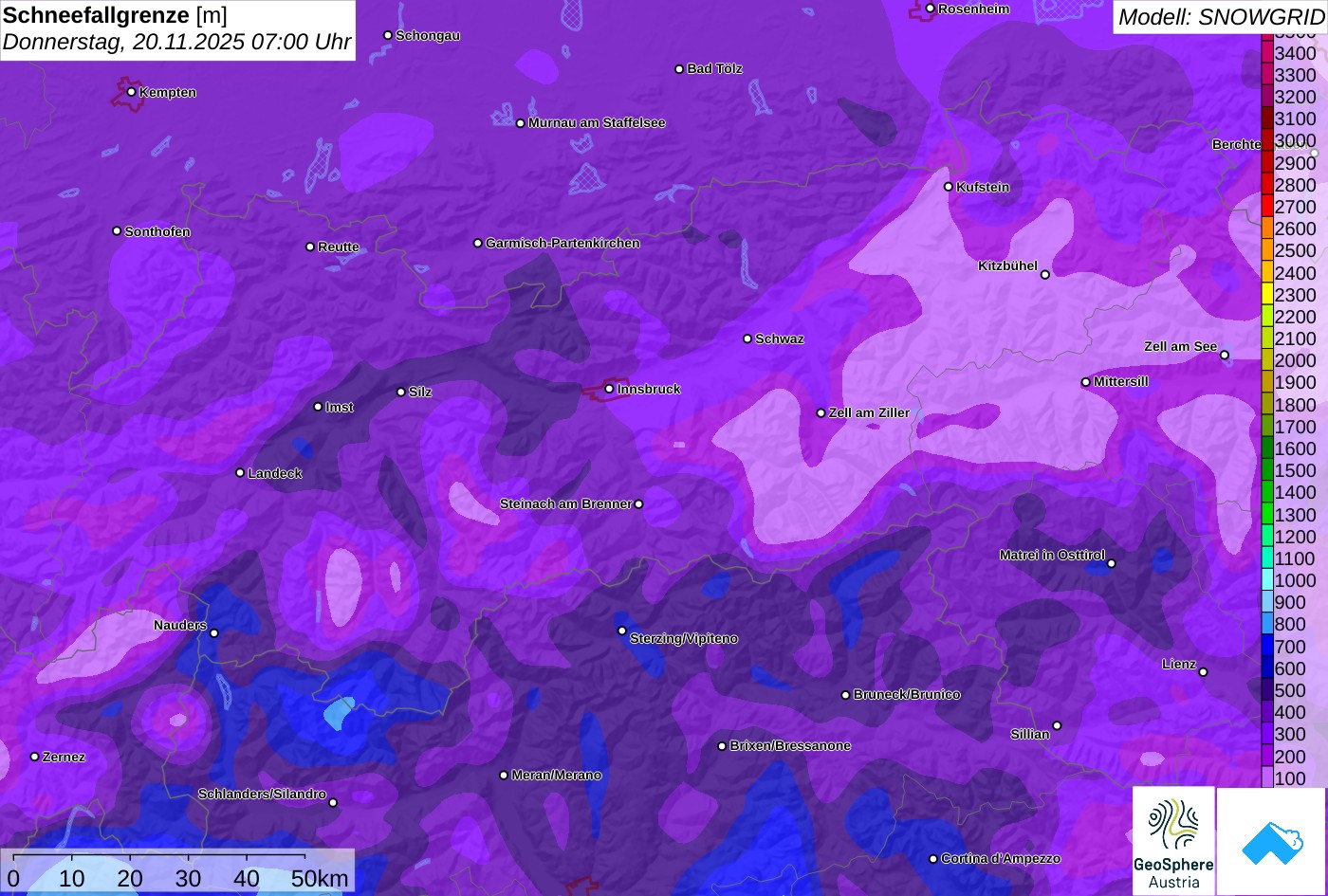Select the Nauders label
The width and height of the screenshot is (1328, 896).
tap(180, 625)
